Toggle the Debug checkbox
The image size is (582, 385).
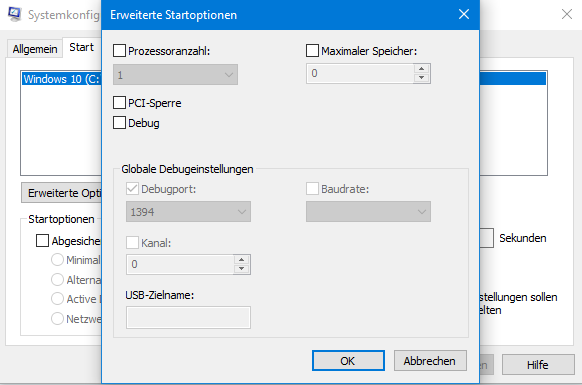(119, 123)
